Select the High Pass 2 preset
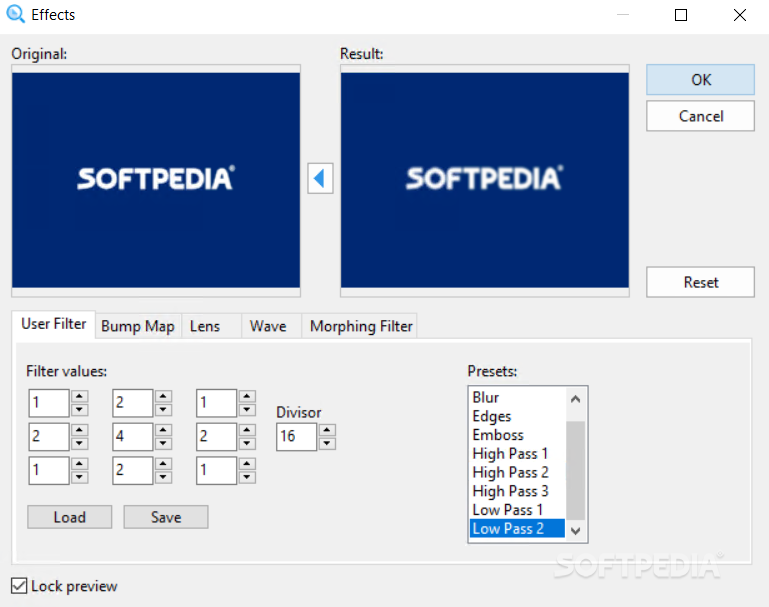Screen dimensions: 769x607 click(x=517, y=472)
